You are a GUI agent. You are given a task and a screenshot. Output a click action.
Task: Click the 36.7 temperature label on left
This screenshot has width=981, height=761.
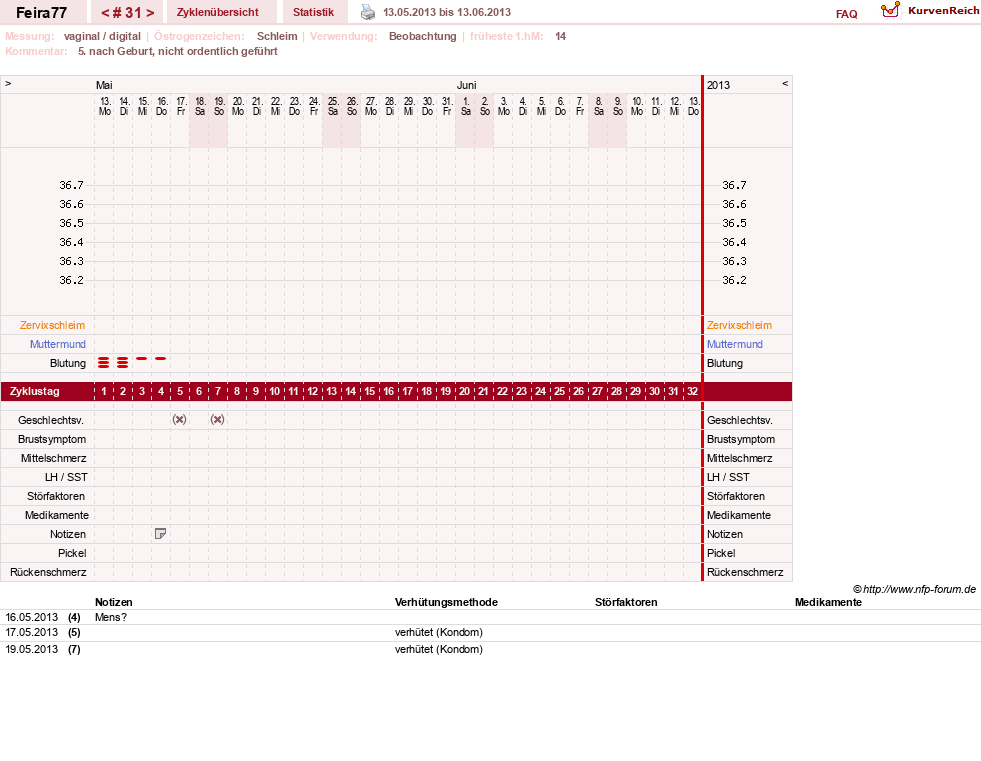[71, 185]
